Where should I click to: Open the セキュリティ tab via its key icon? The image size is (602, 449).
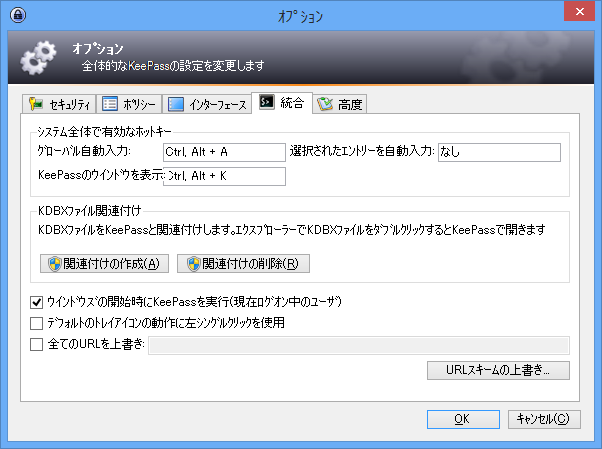[36, 104]
